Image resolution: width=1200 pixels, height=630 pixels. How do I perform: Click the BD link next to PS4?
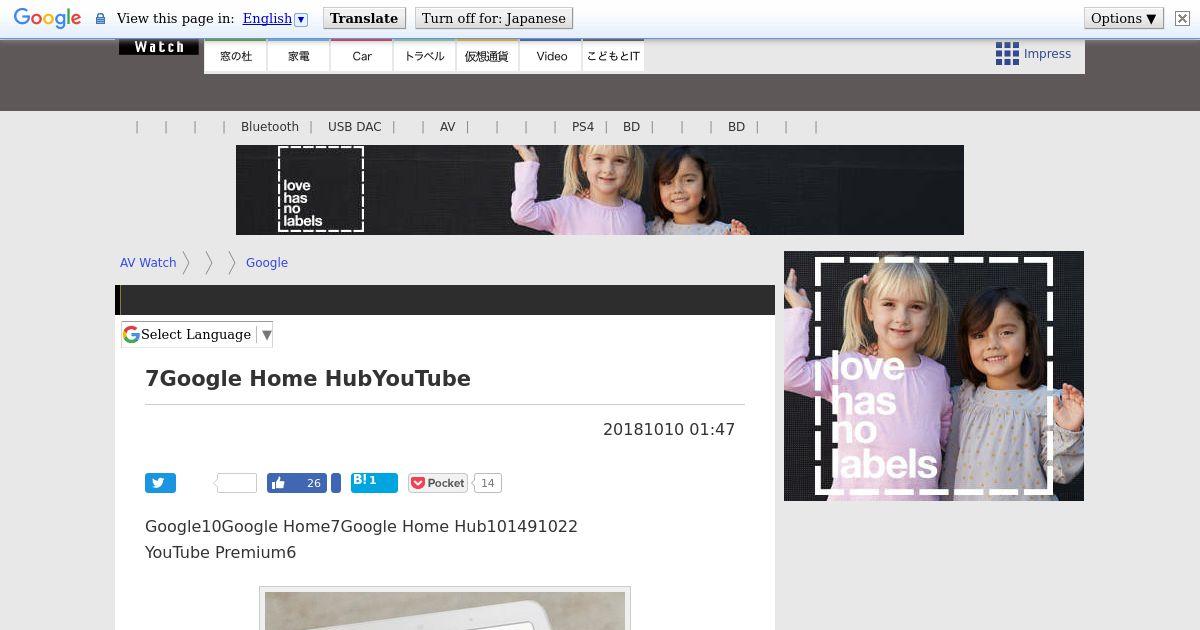pyautogui.click(x=631, y=127)
